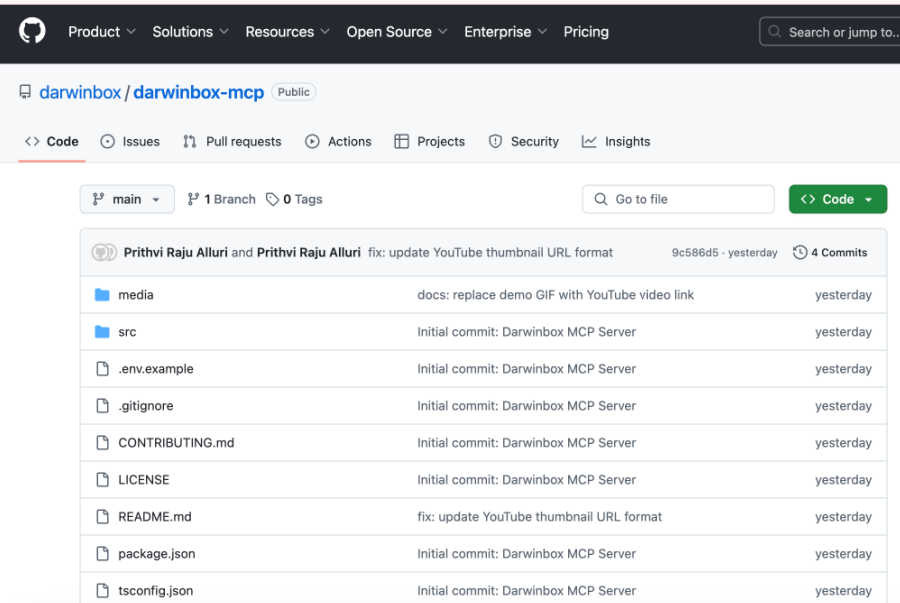Viewport: 900px width, 603px height.
Task: Switch to the Insights tab
Action: pyautogui.click(x=616, y=142)
